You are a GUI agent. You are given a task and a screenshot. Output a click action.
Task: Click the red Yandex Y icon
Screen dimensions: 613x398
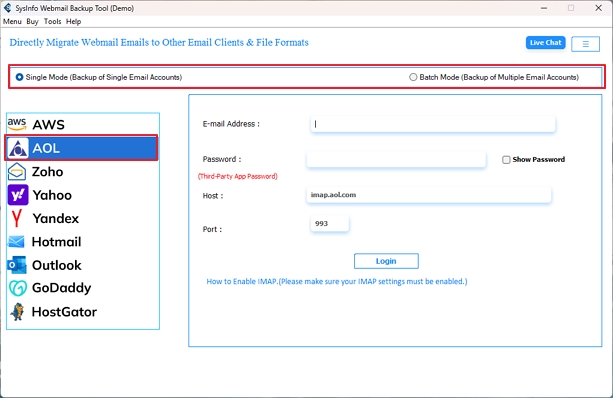pyautogui.click(x=16, y=218)
